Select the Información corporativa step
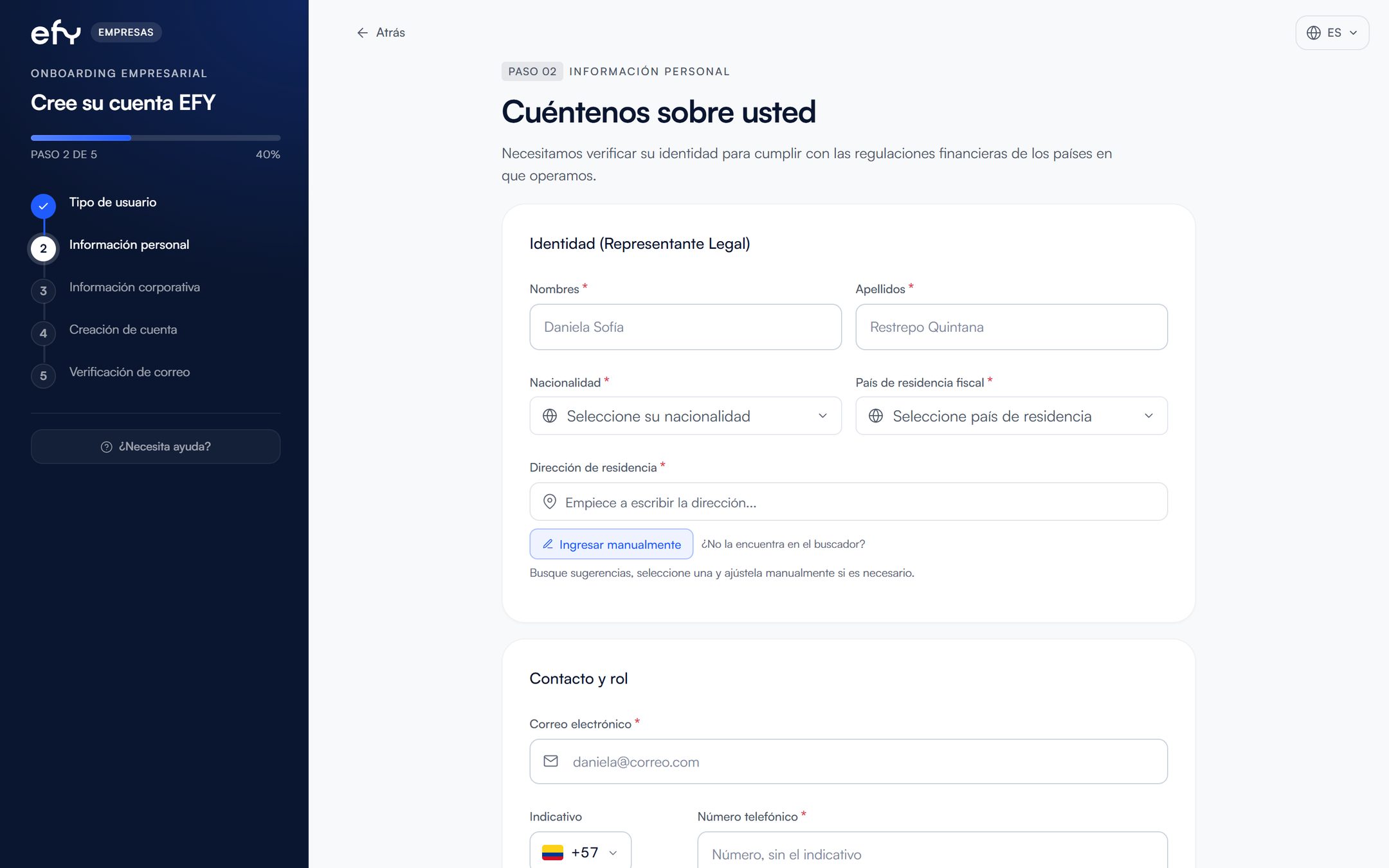 click(134, 287)
